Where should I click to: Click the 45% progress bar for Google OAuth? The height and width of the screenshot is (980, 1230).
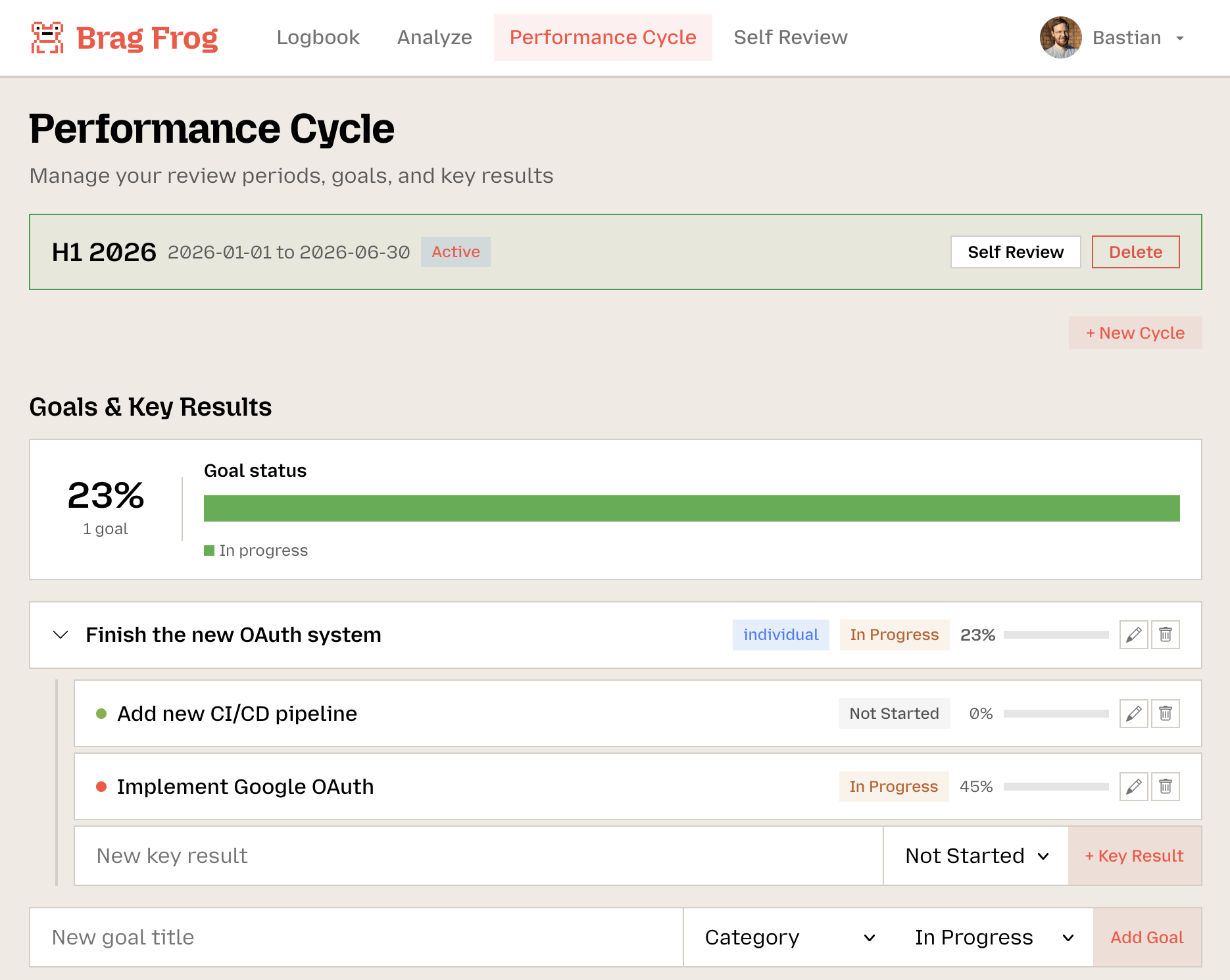tap(1058, 786)
